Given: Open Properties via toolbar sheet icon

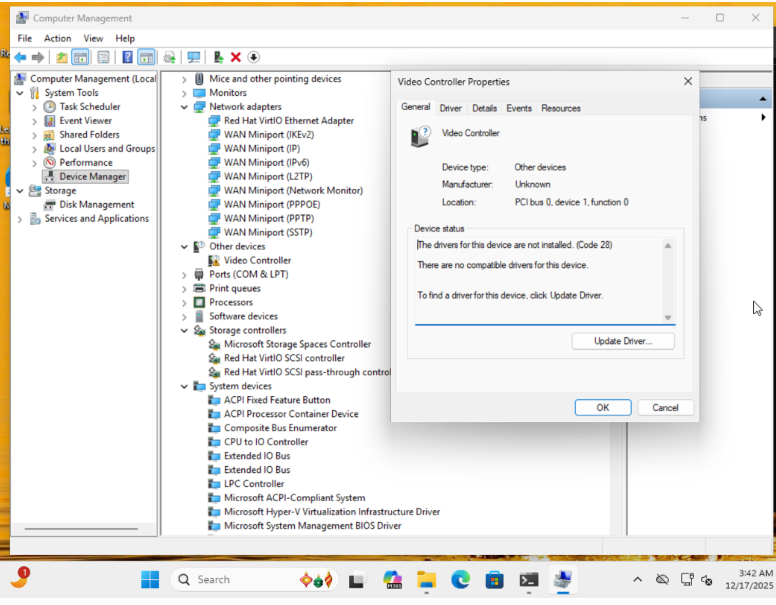Looking at the screenshot, I should (103, 57).
